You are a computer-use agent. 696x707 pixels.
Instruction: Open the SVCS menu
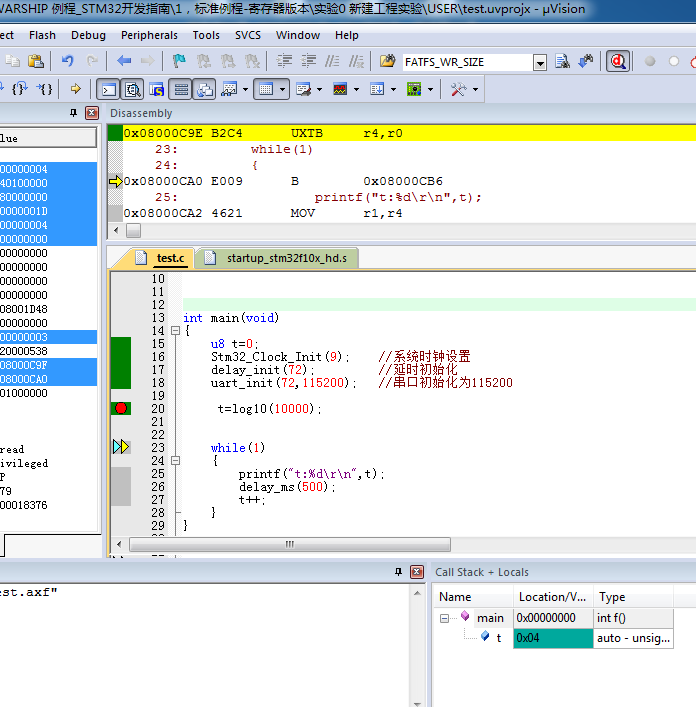248,35
